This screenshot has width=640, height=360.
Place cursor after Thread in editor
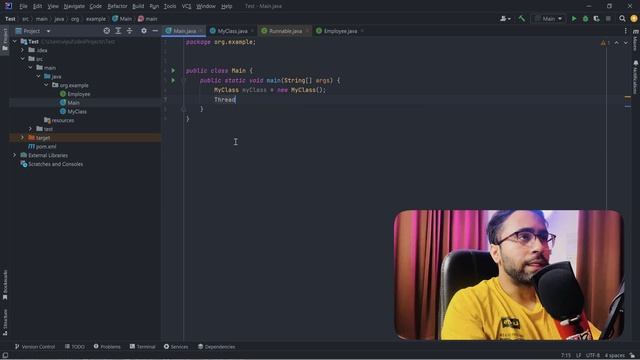click(x=236, y=100)
